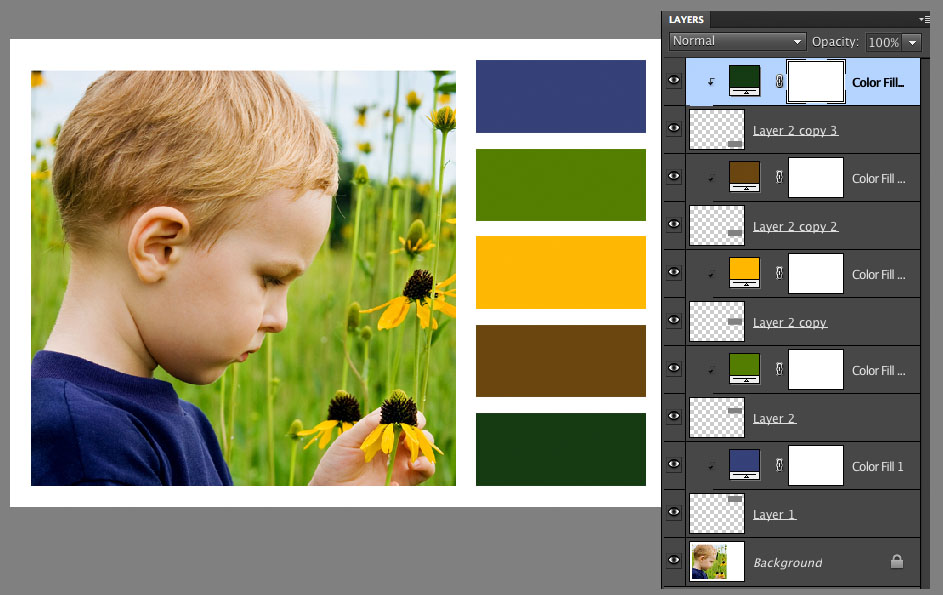The image size is (943, 595).
Task: Click clipping arrow on top Color Fill layer
Action: 711,82
